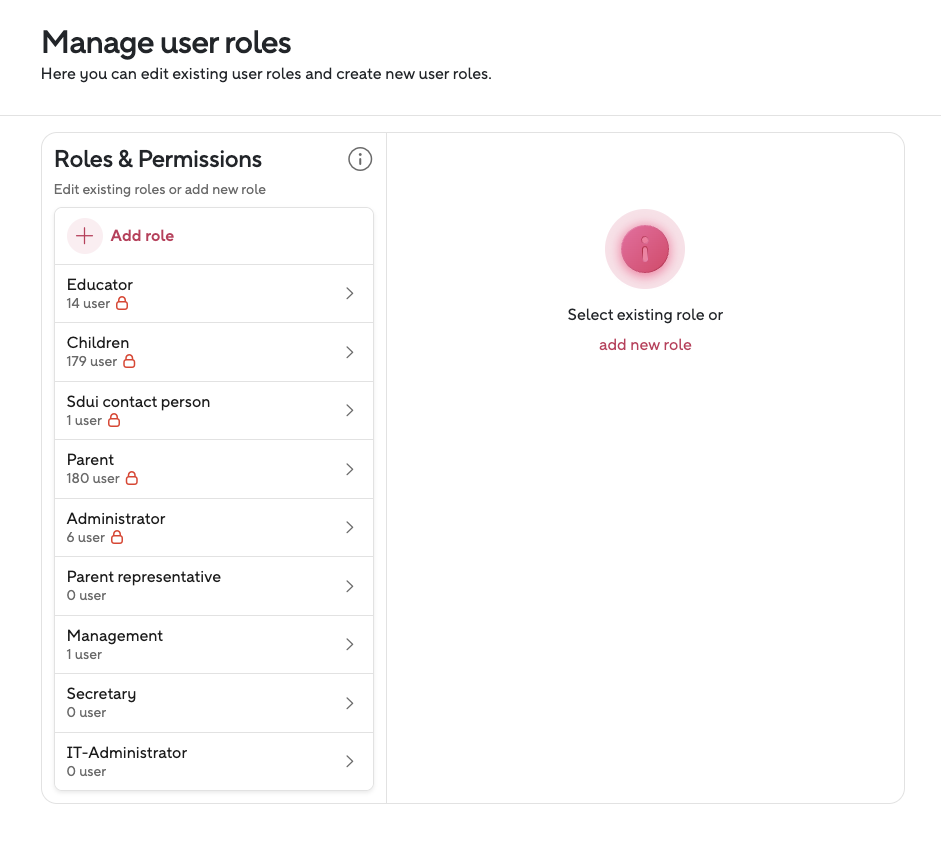Expand the Educator role chevron
Screen dimensions: 941x843
click(x=349, y=293)
